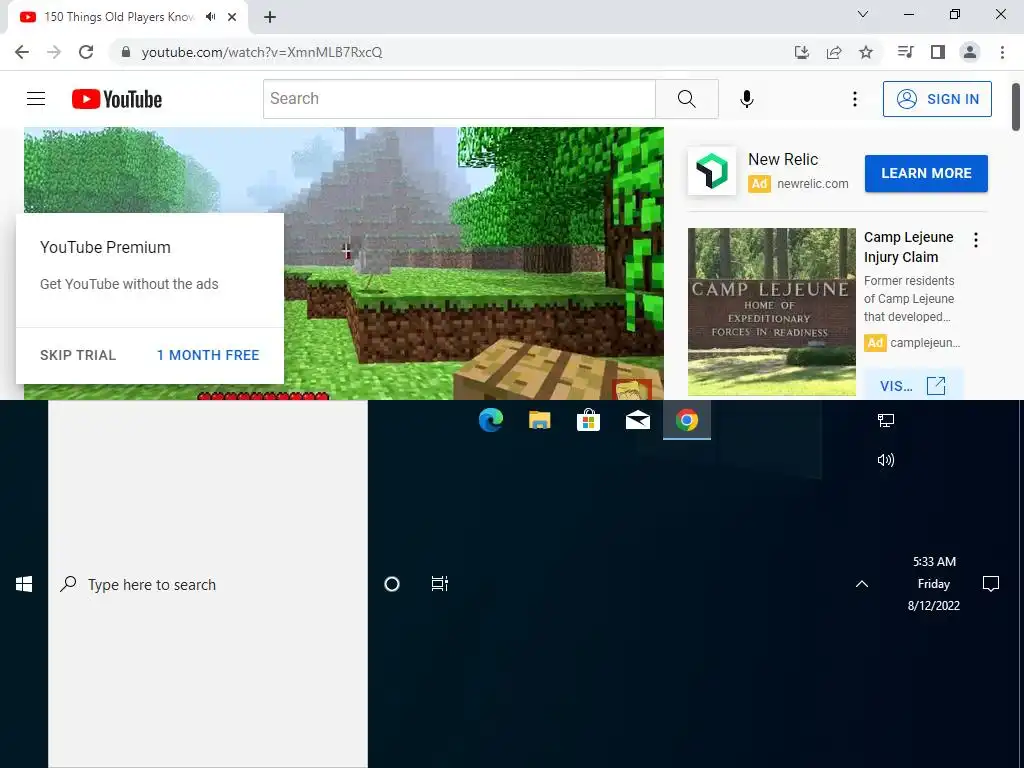Click the VIS... visit site button
1024x768 pixels.
(x=913, y=385)
